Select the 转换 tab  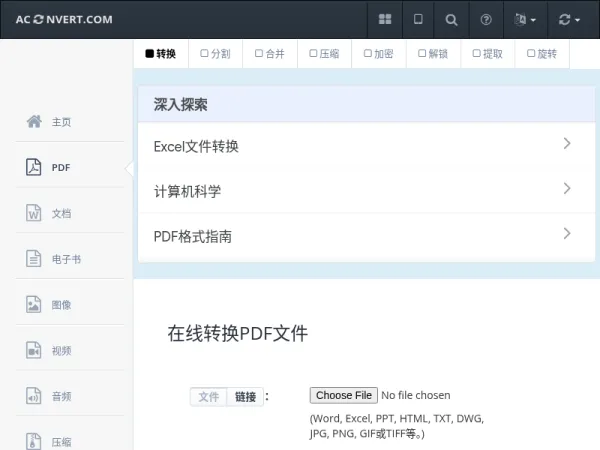tap(161, 54)
